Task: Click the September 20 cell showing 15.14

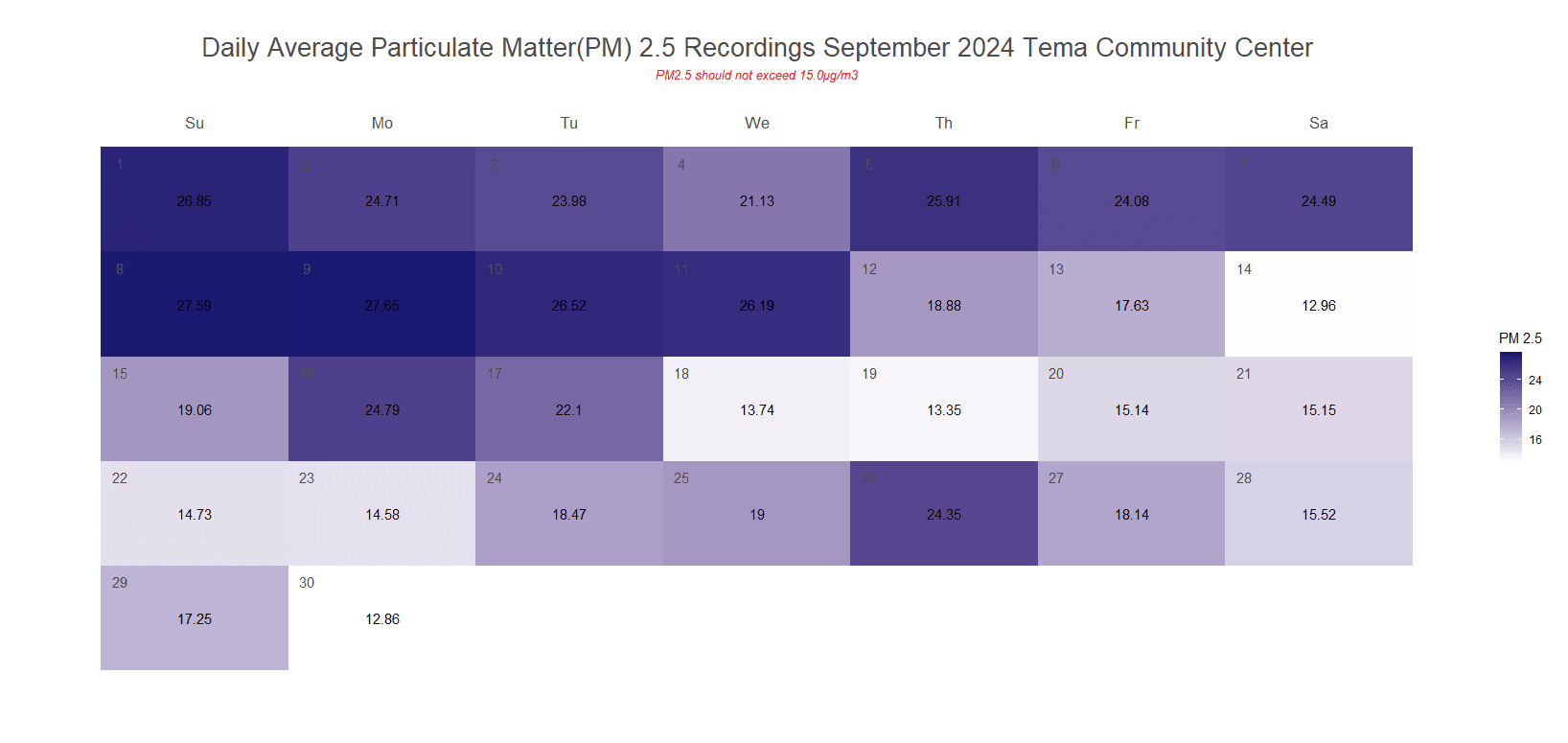Action: coord(1131,408)
